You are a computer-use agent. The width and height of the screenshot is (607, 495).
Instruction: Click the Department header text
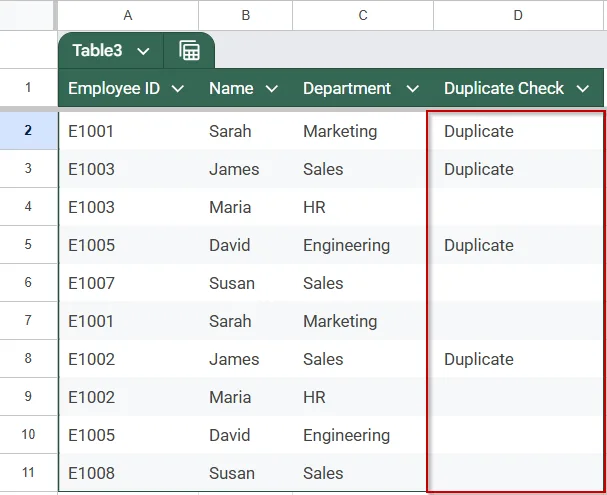click(x=347, y=89)
